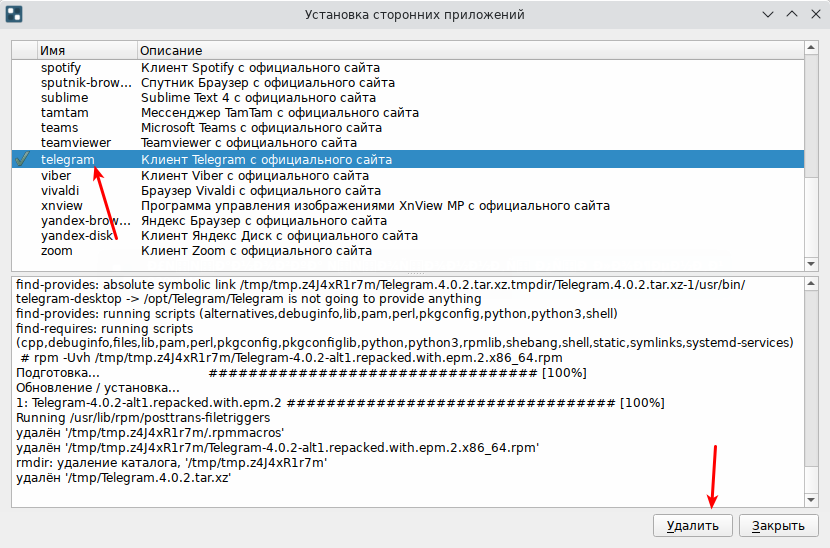Select the teams row
The height and width of the screenshot is (548, 830).
point(408,128)
